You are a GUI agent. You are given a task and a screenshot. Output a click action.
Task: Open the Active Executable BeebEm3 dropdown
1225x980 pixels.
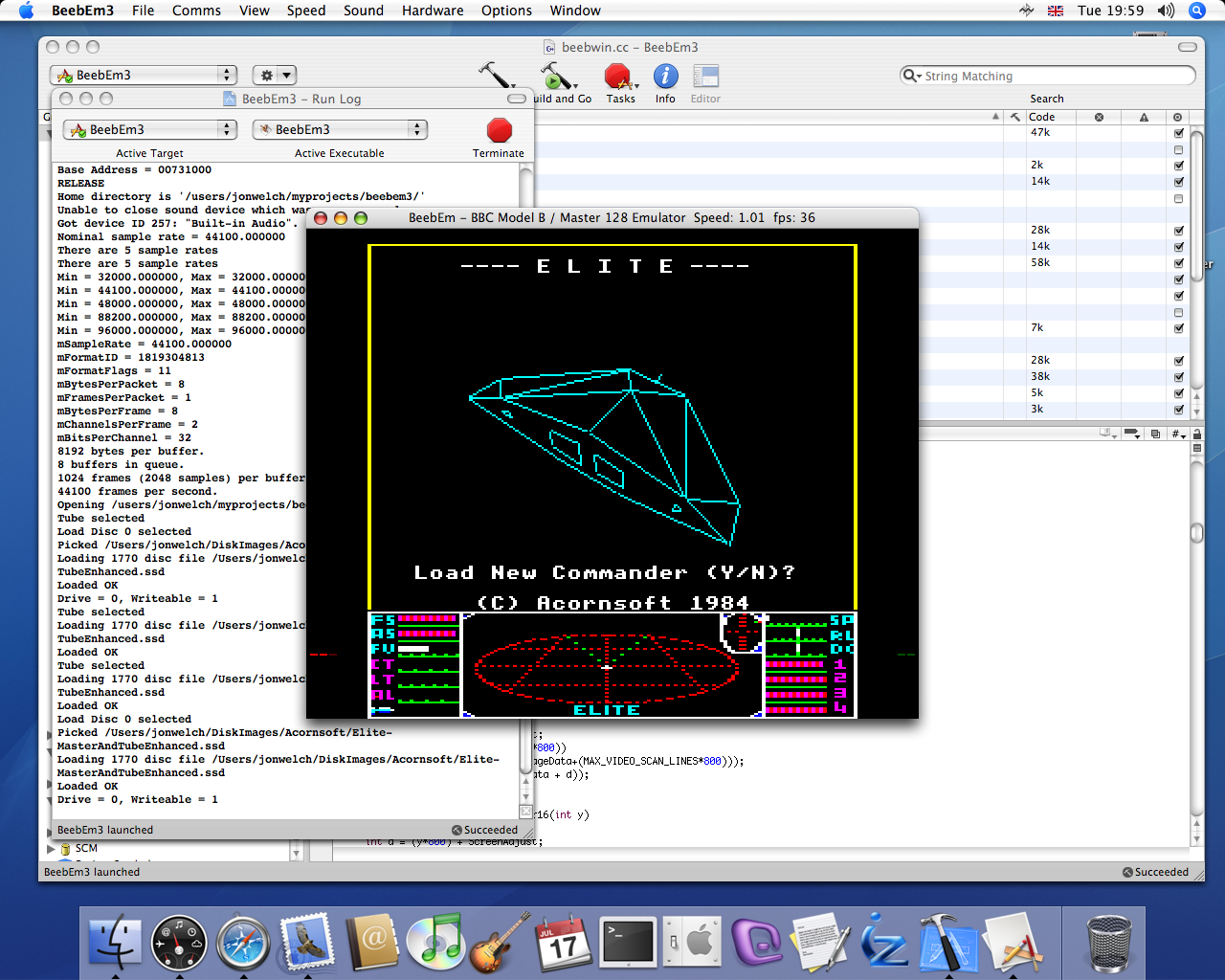coord(339,129)
